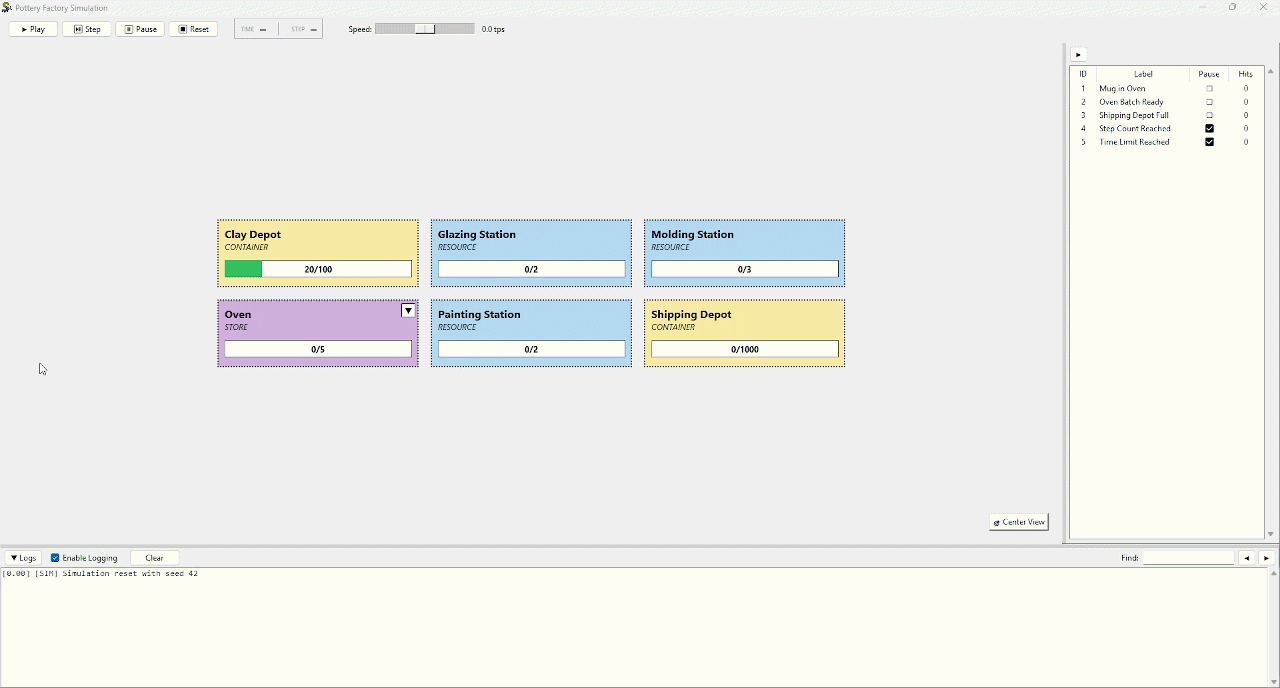This screenshot has width=1280, height=688.
Task: Pause the simulation
Action: (x=140, y=30)
